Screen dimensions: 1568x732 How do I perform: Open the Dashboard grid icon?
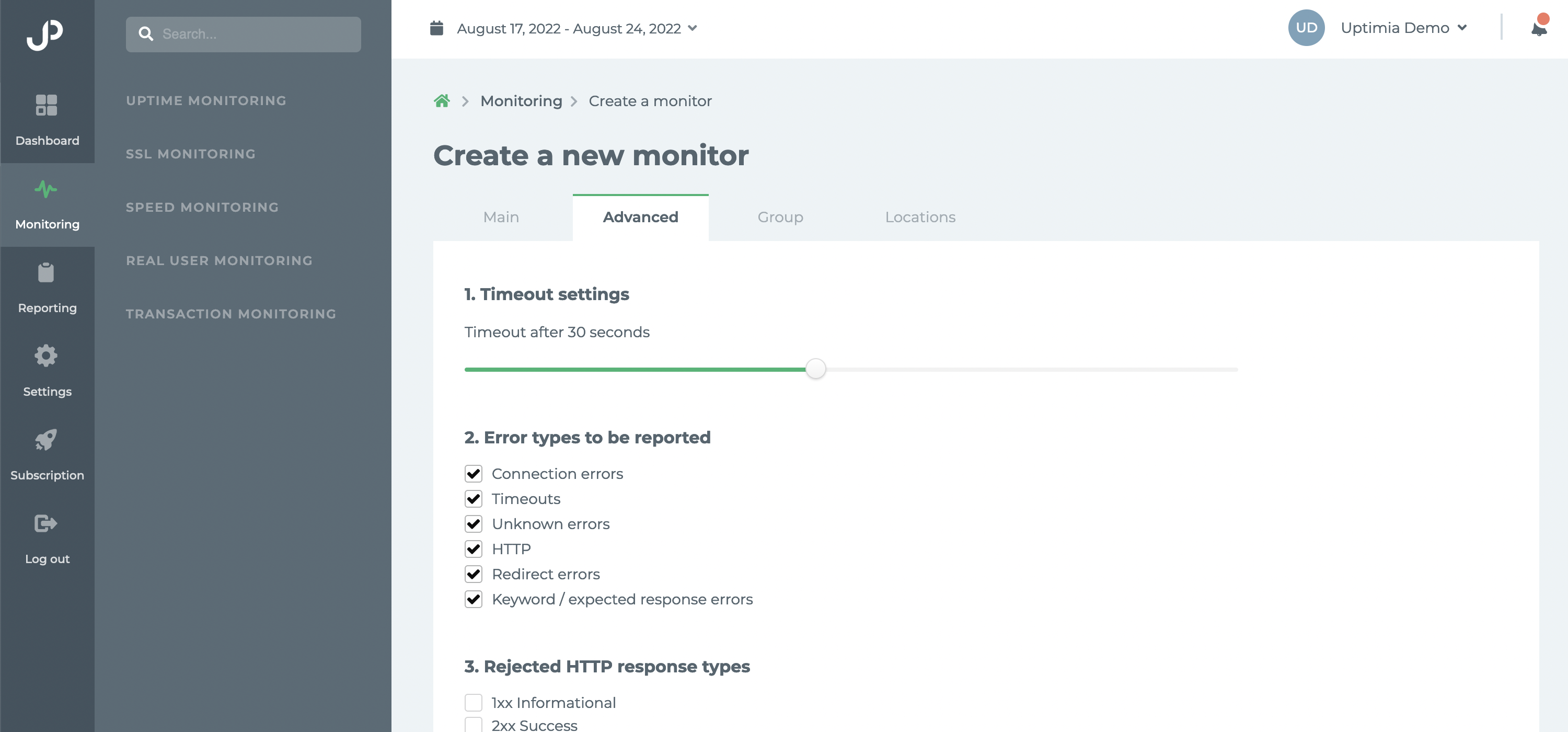47,105
